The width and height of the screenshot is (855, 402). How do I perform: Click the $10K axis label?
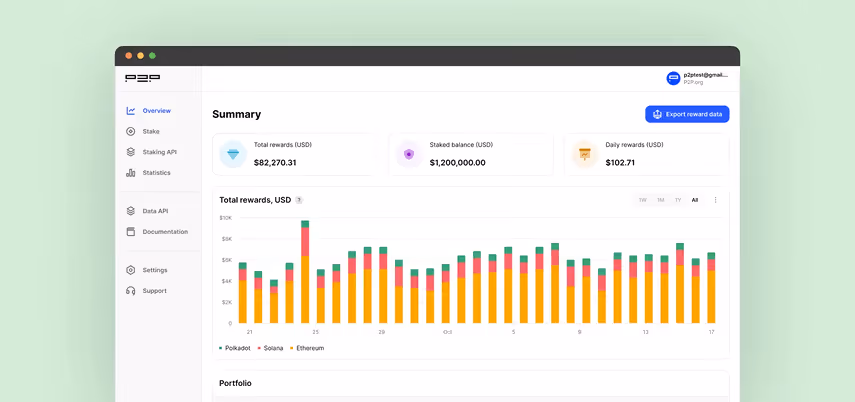click(225, 218)
